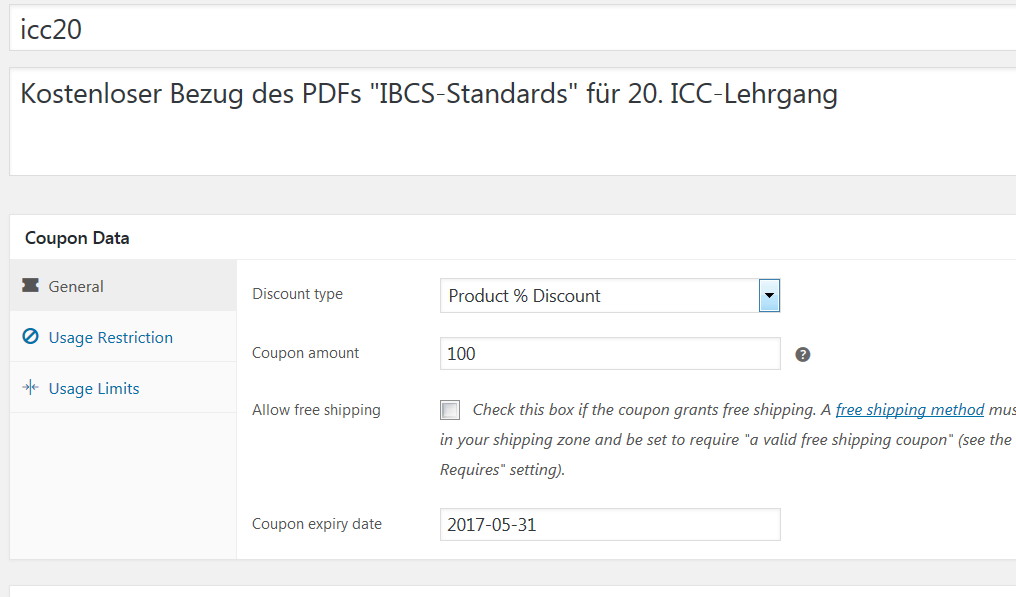
Task: Click the coupon description text area
Action: pos(513,121)
